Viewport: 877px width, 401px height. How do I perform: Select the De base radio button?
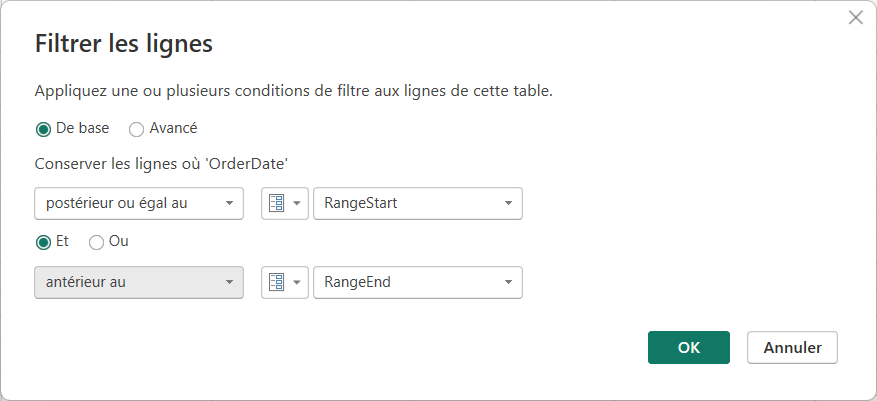click(x=43, y=128)
